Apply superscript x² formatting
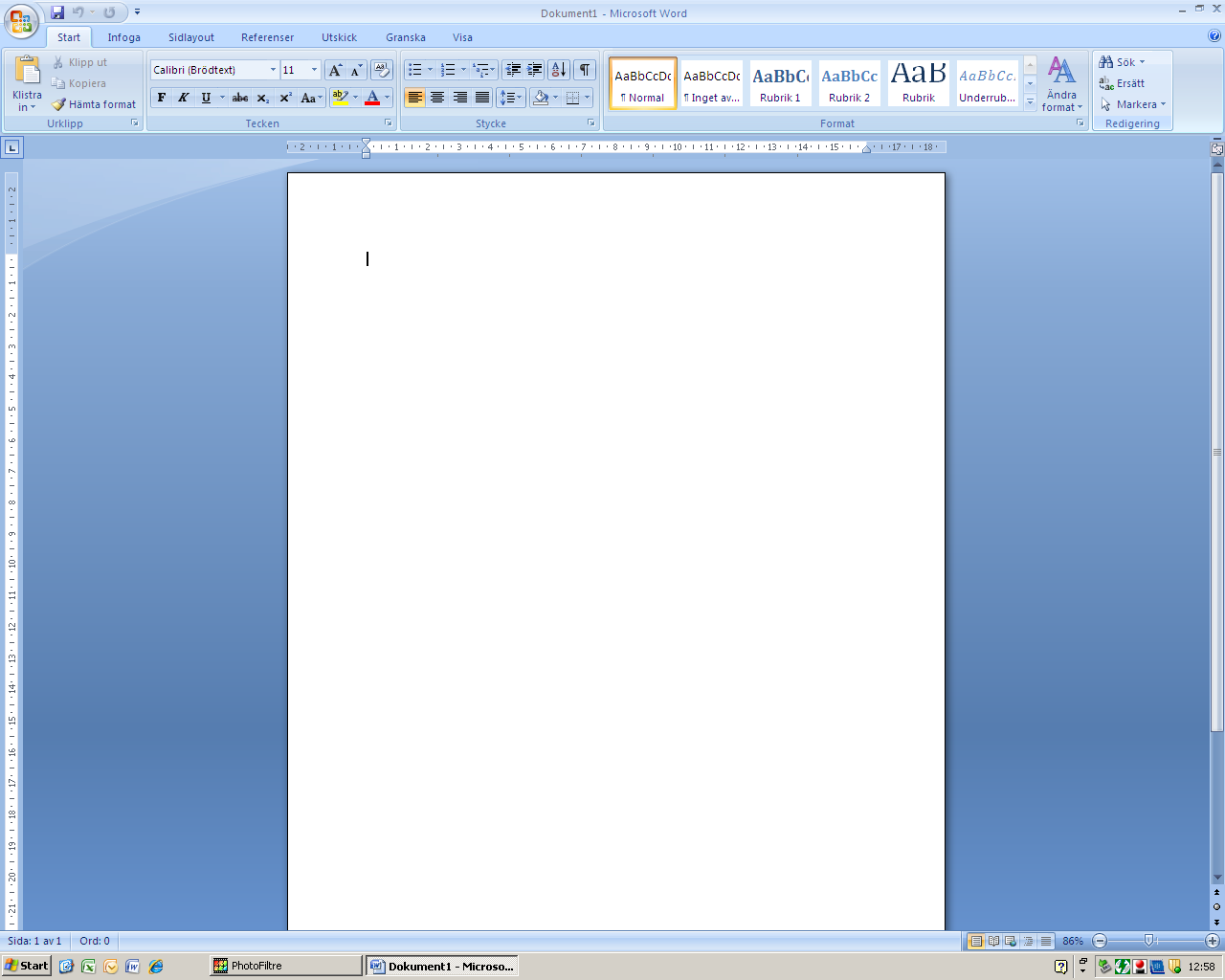 coord(285,98)
